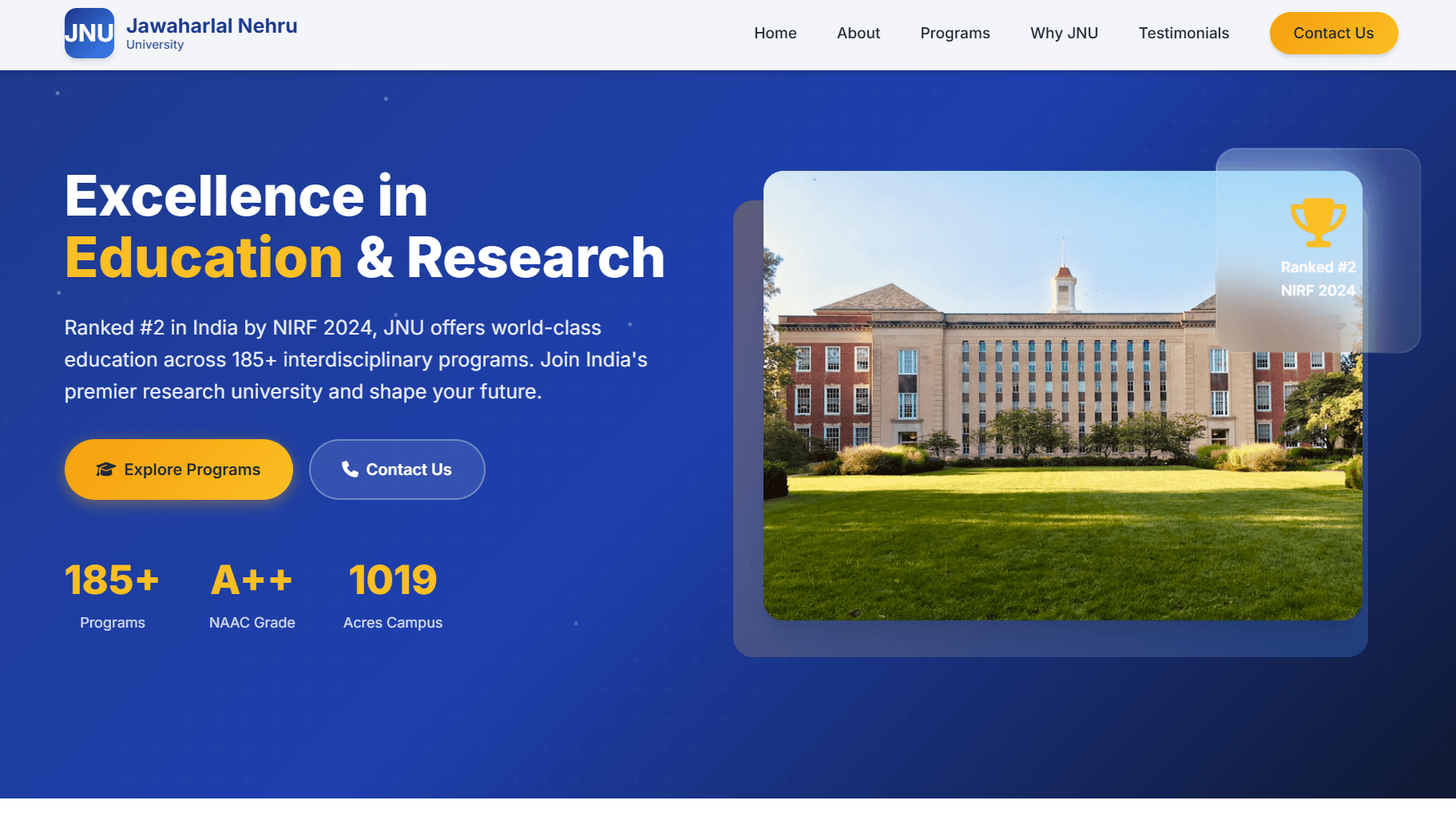Click the A++ statistic
Image resolution: width=1456 pixels, height=824 pixels.
(252, 580)
